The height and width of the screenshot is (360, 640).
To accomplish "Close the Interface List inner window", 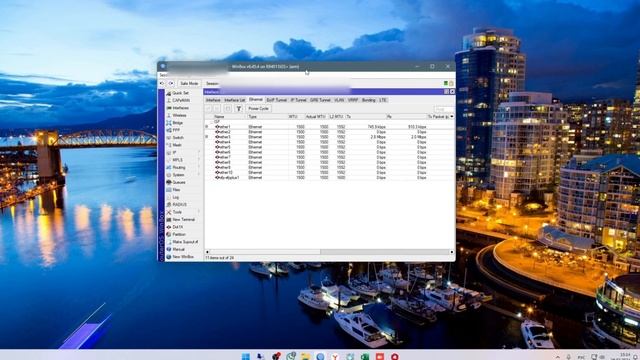I will pos(452,92).
